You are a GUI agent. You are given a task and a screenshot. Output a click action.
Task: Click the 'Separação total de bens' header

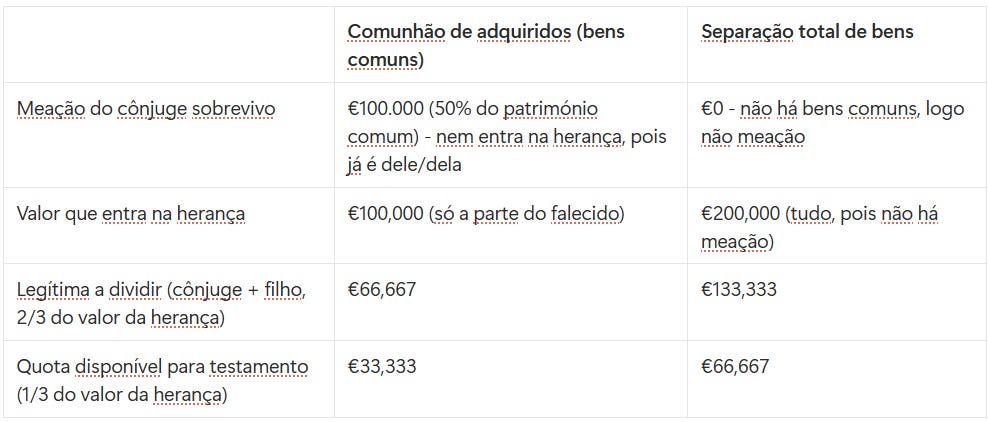(x=807, y=31)
